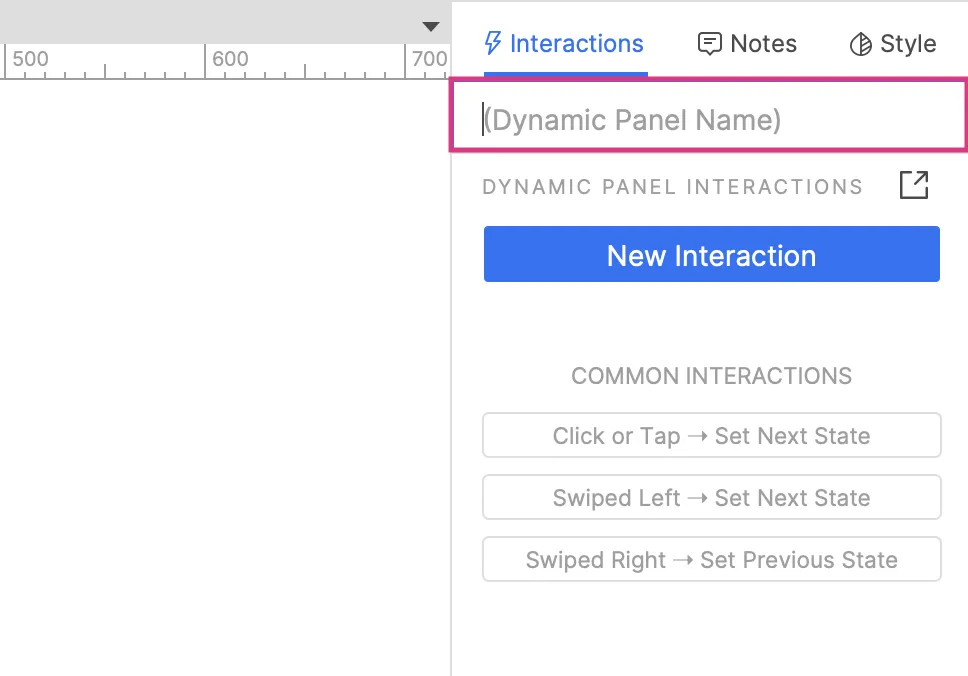
Task: Open the Notes tab label
Action: 763,44
